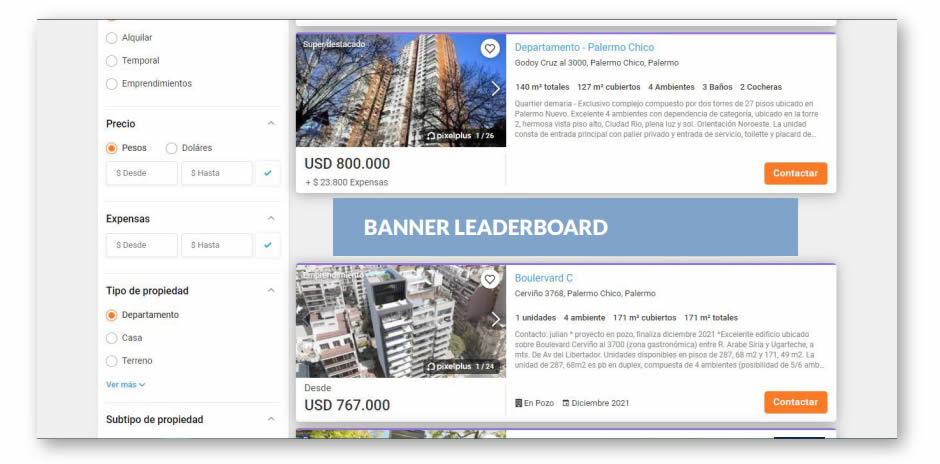
Task: Click 'Super destacado' badge on photo
Action: [x=333, y=44]
